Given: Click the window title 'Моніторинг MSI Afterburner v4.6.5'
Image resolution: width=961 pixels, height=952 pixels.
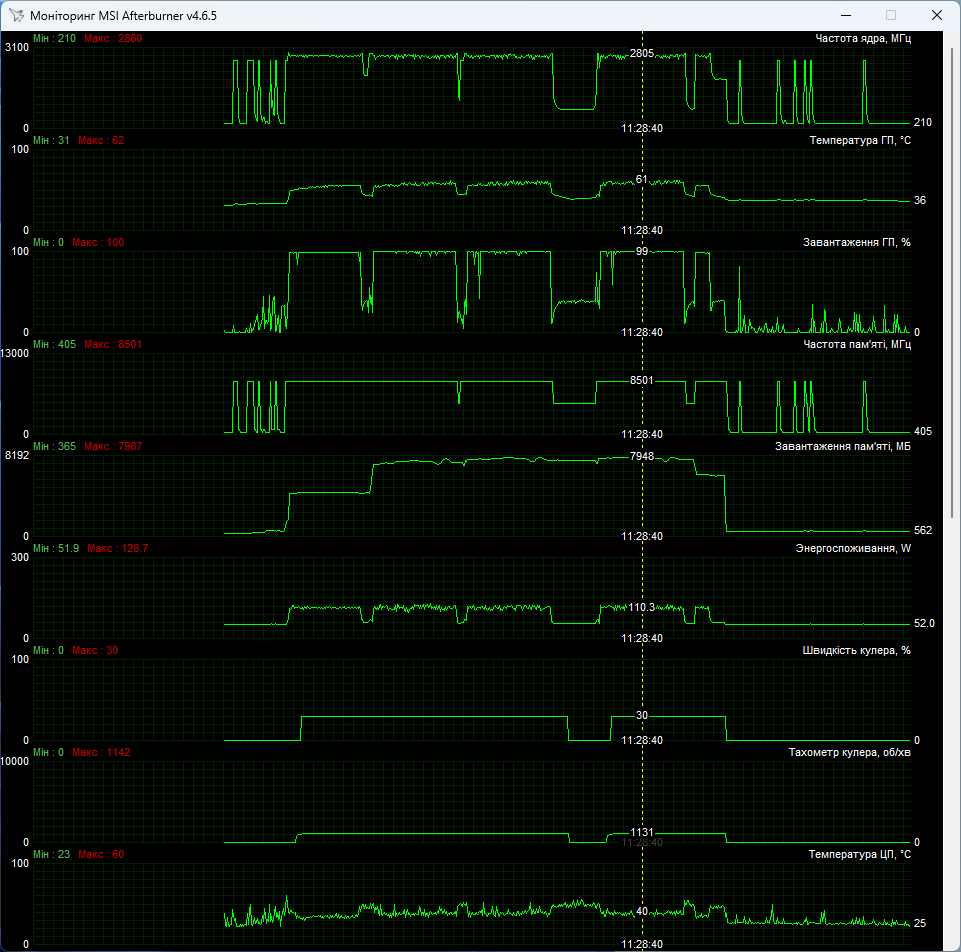Looking at the screenshot, I should (x=123, y=16).
